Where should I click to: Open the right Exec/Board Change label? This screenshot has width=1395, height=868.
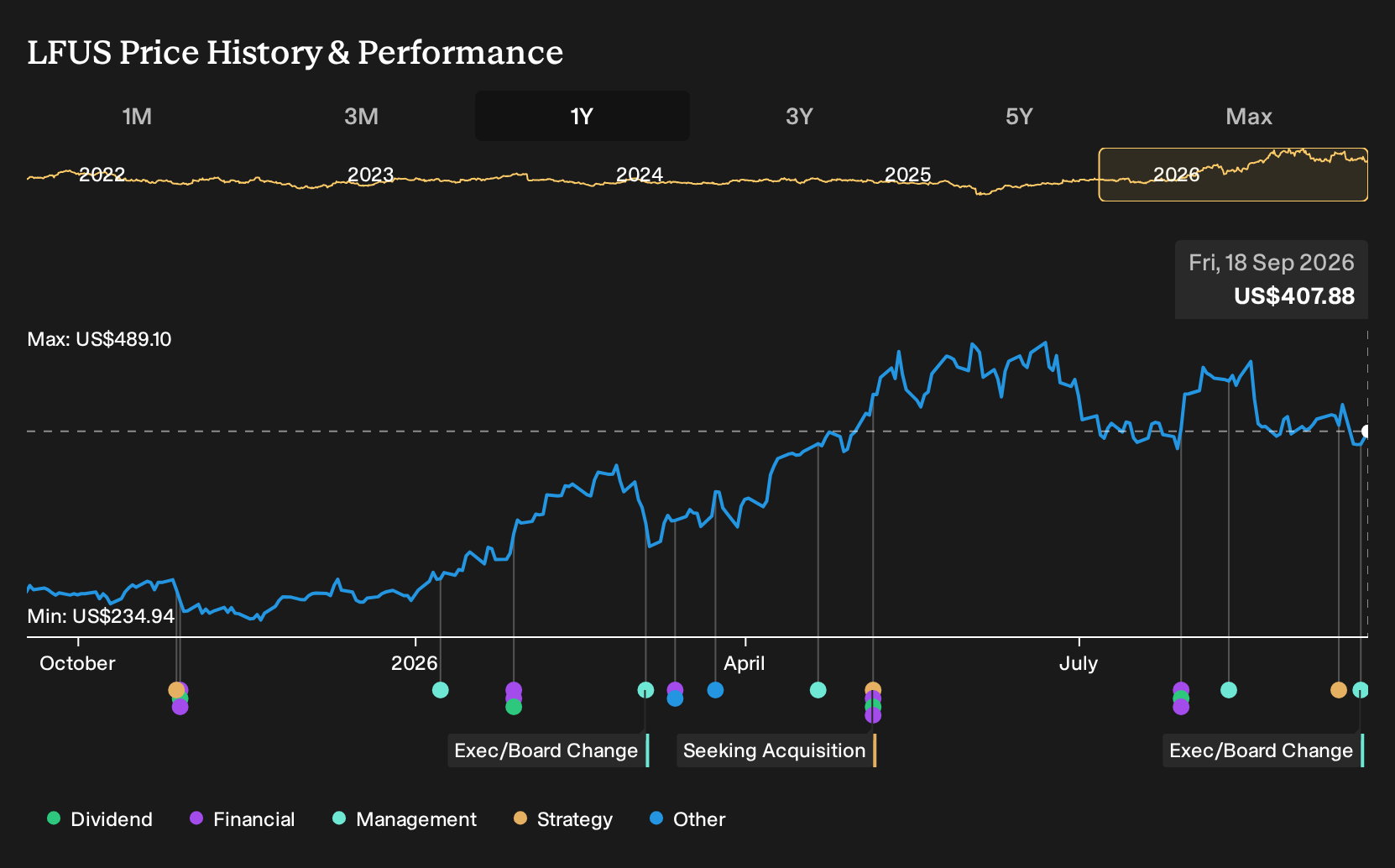tap(1263, 750)
